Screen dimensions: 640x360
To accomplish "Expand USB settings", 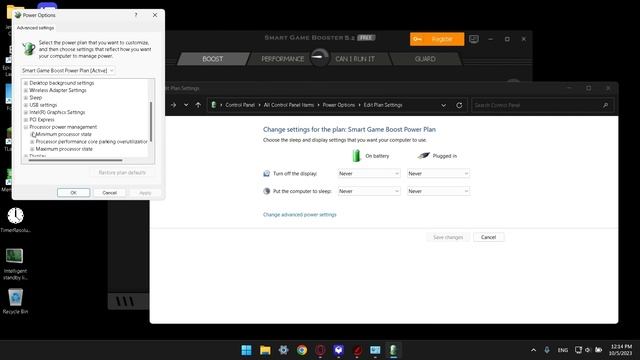I will 26,105.
